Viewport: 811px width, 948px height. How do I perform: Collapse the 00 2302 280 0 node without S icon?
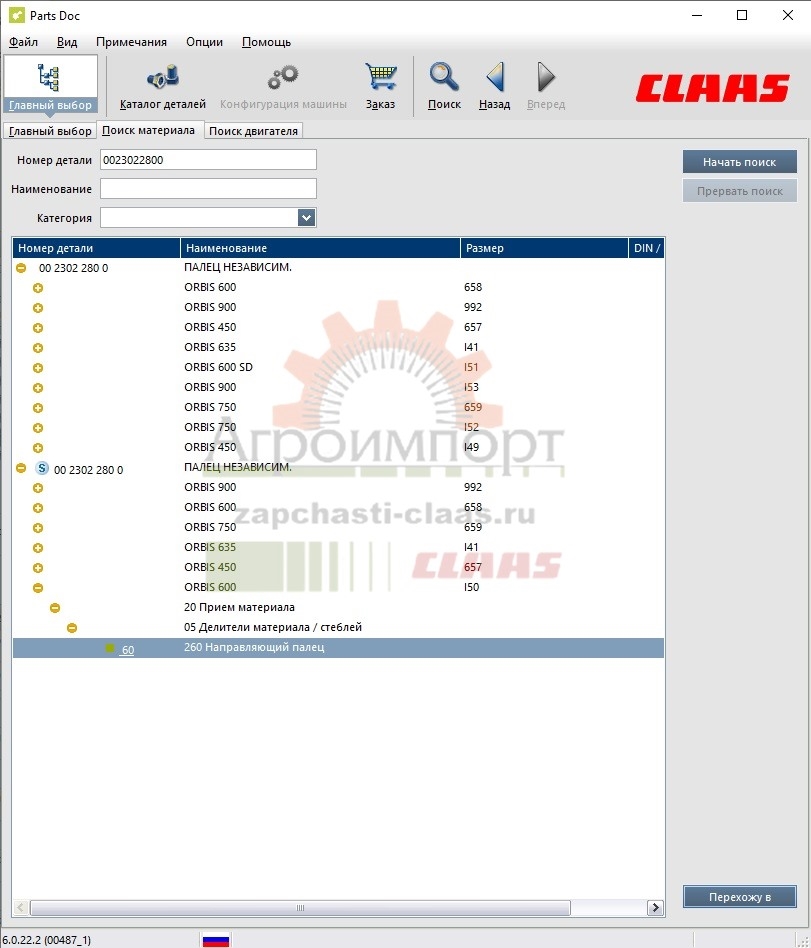tap(21, 267)
